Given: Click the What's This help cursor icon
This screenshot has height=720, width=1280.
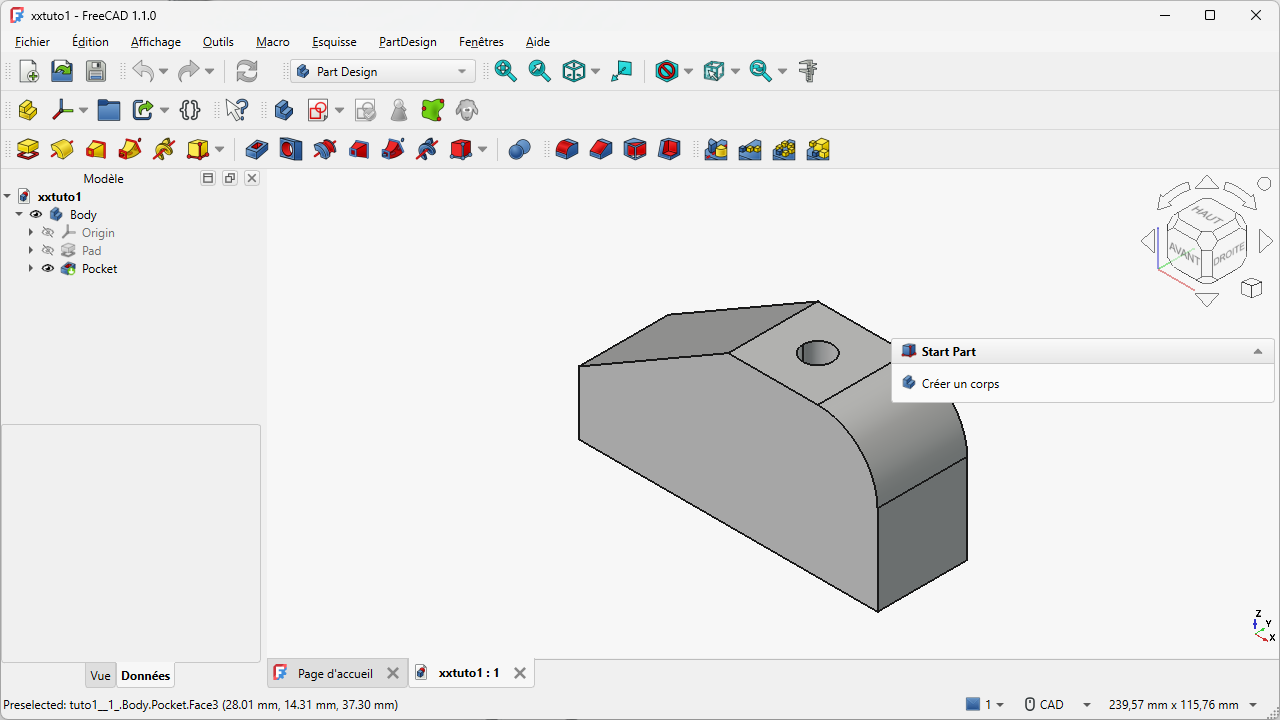Looking at the screenshot, I should (236, 110).
